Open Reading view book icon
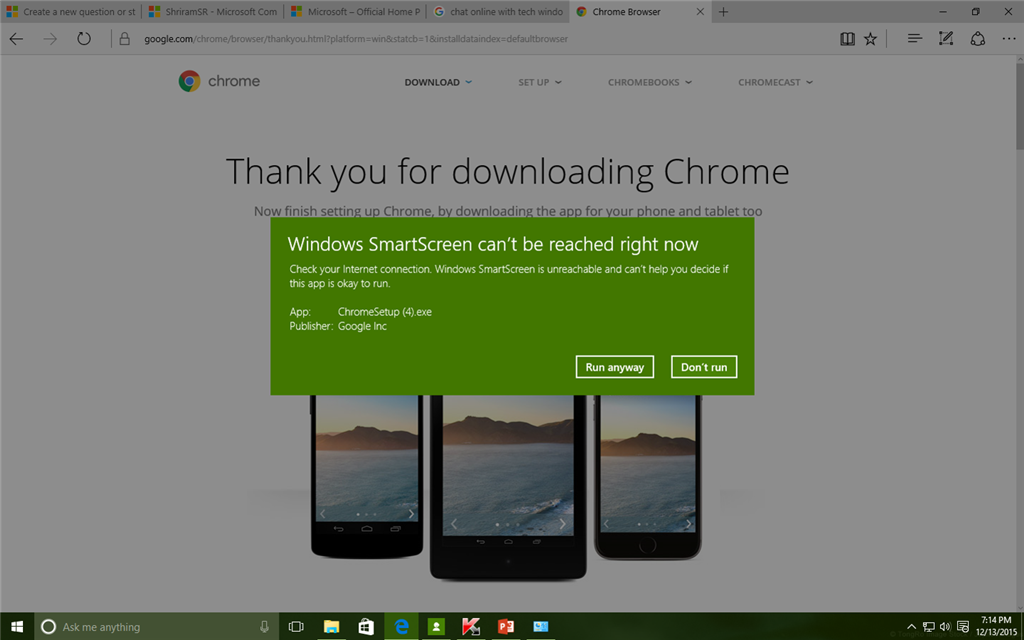The image size is (1024, 640). 847,39
